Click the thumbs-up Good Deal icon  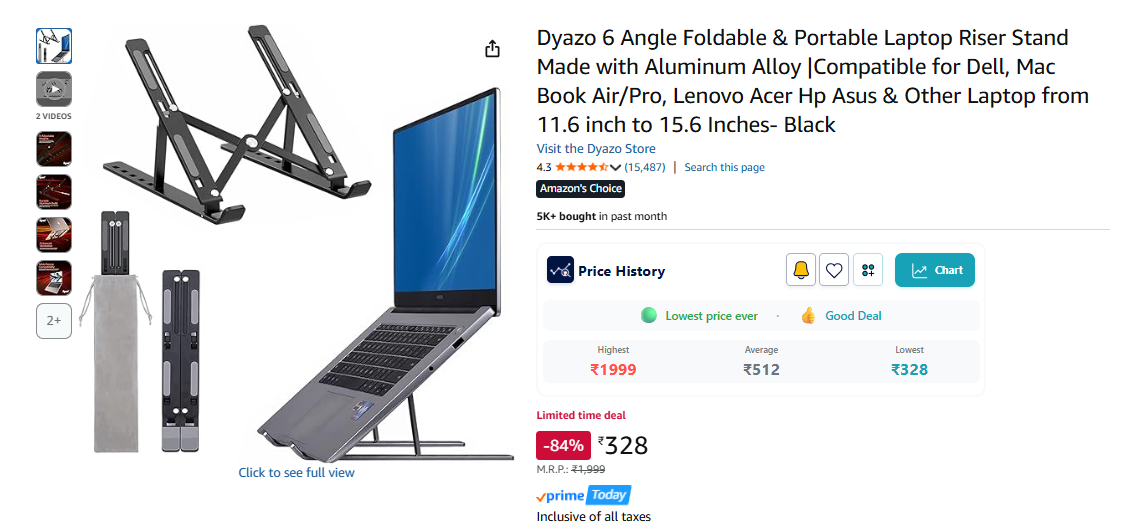coord(809,315)
